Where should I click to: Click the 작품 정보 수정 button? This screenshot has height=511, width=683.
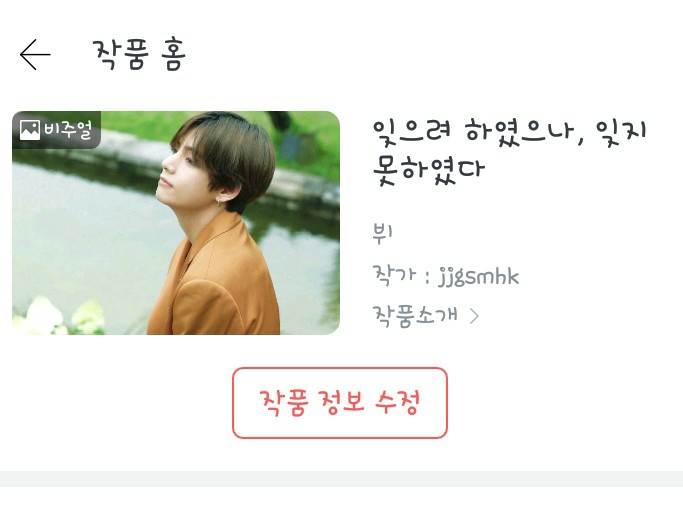click(340, 403)
